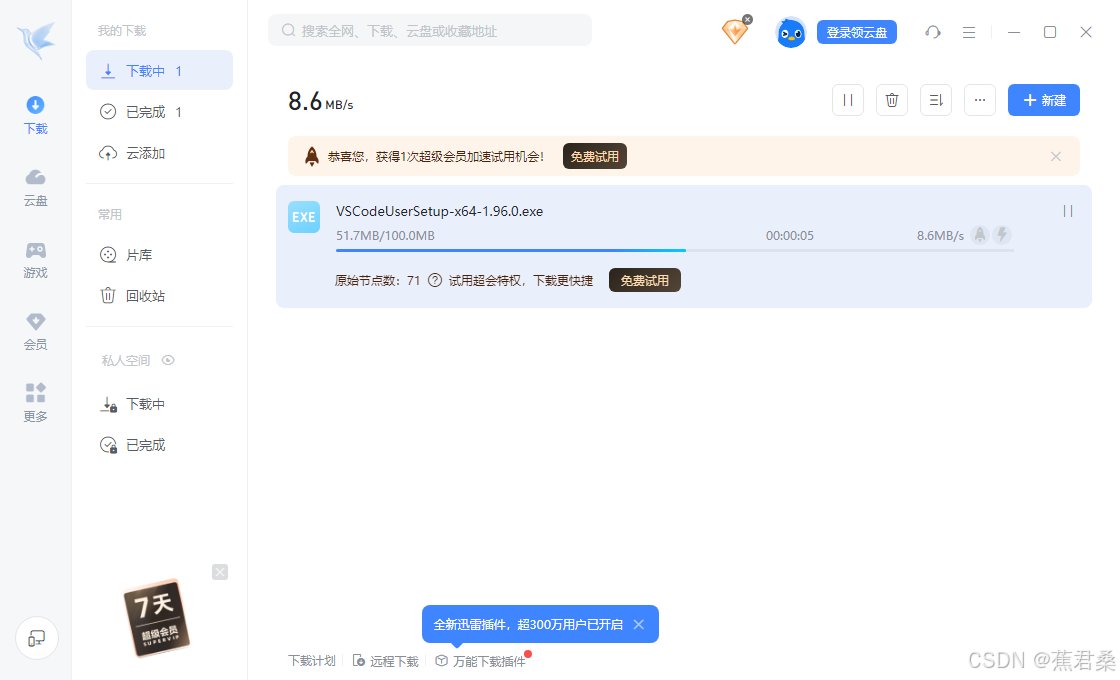Open 下载计划 download schedule
The height and width of the screenshot is (680, 1120).
click(x=311, y=661)
